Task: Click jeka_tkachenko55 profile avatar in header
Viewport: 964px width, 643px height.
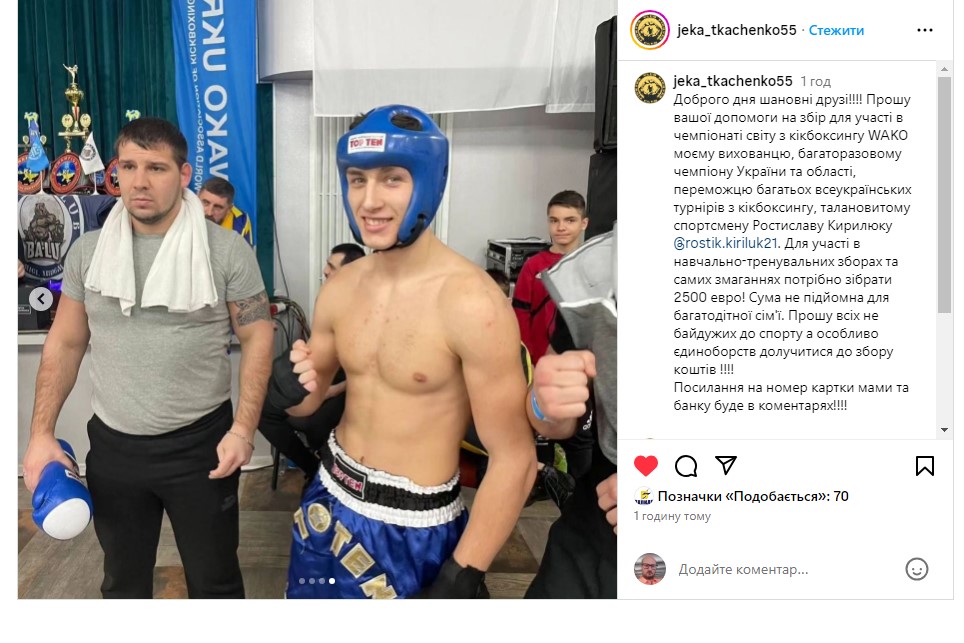Action: pos(650,30)
